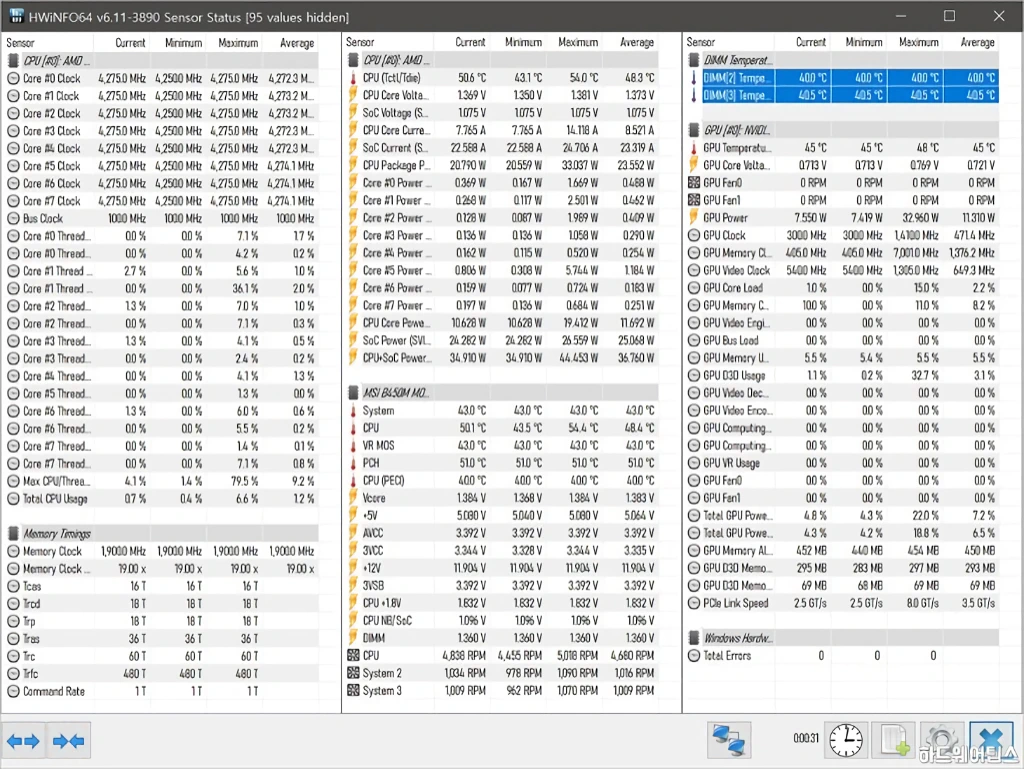Select the CPU Package Power row
This screenshot has height=769, width=1024.
click(x=396, y=166)
